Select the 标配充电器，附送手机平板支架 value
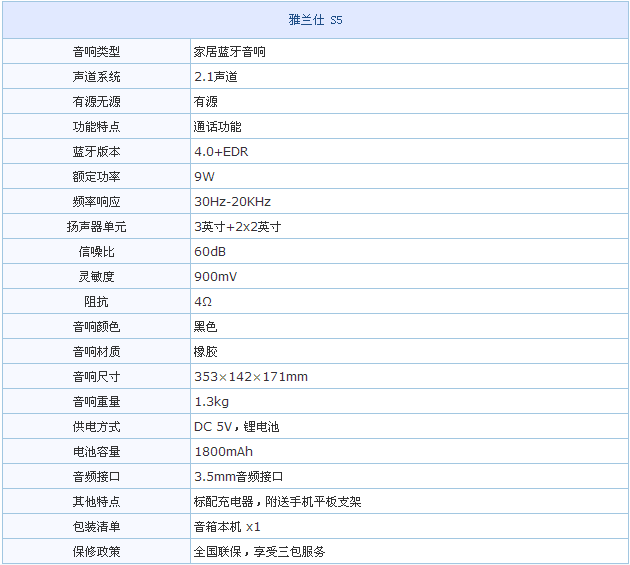The height and width of the screenshot is (565, 630). 278,502
